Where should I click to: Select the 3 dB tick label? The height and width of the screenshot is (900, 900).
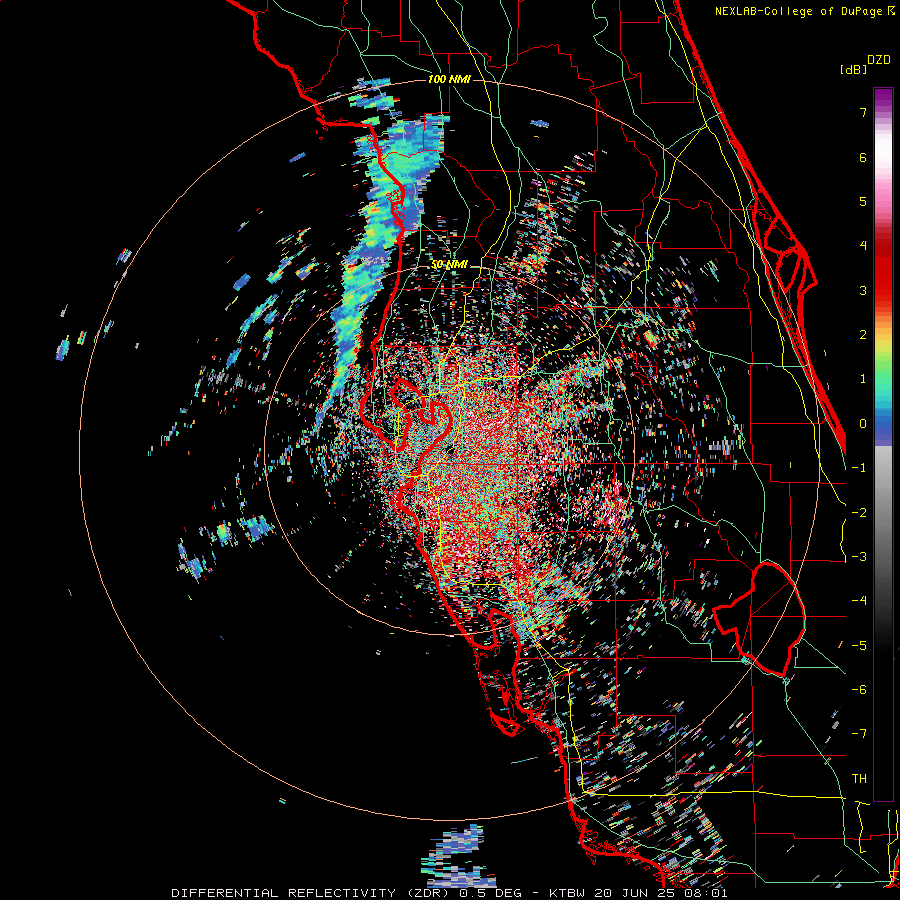tap(863, 290)
